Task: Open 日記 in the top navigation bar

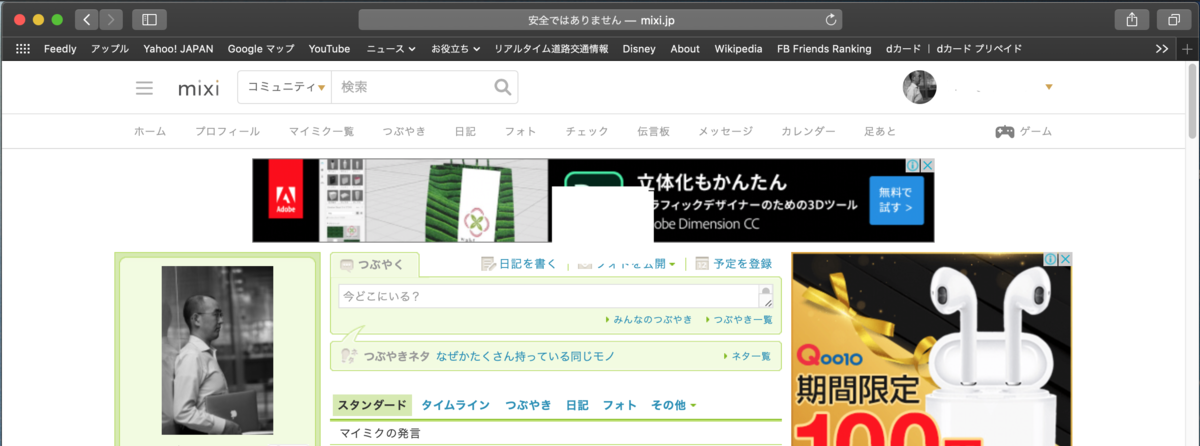Action: click(465, 131)
